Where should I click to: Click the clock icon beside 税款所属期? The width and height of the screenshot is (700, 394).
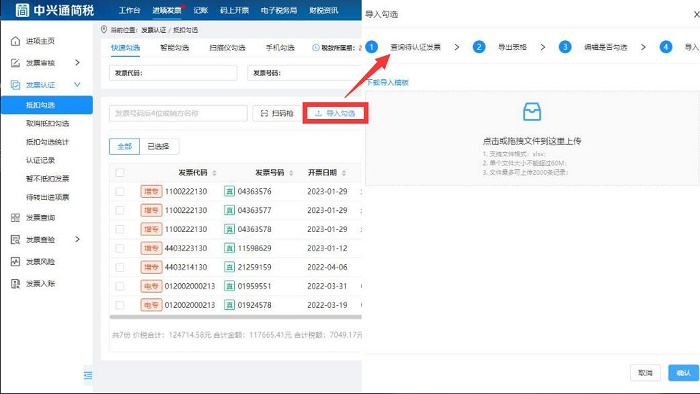point(316,47)
